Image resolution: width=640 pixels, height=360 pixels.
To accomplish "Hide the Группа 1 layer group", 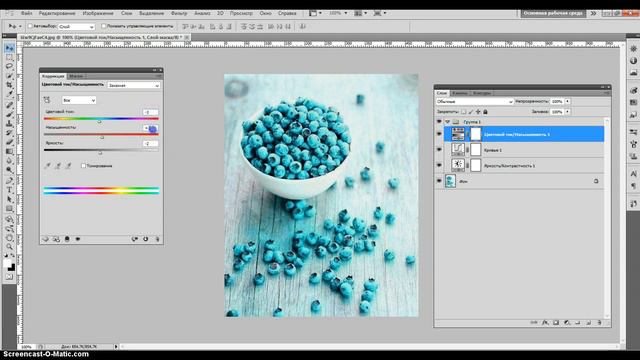I will click(x=439, y=122).
